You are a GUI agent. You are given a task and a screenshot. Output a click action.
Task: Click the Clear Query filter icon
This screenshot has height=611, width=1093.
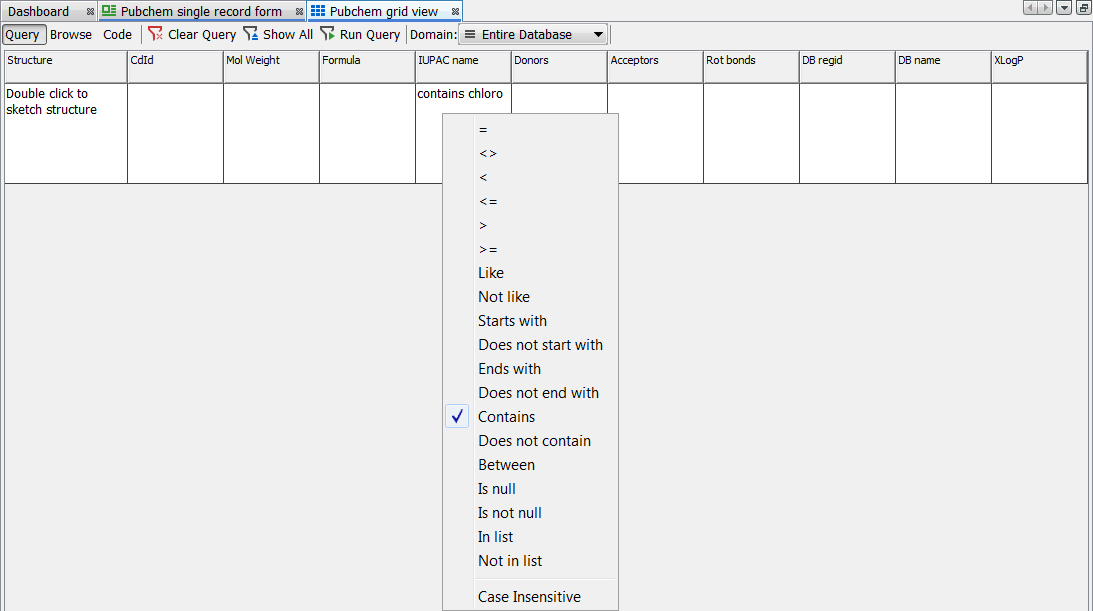pyautogui.click(x=155, y=34)
